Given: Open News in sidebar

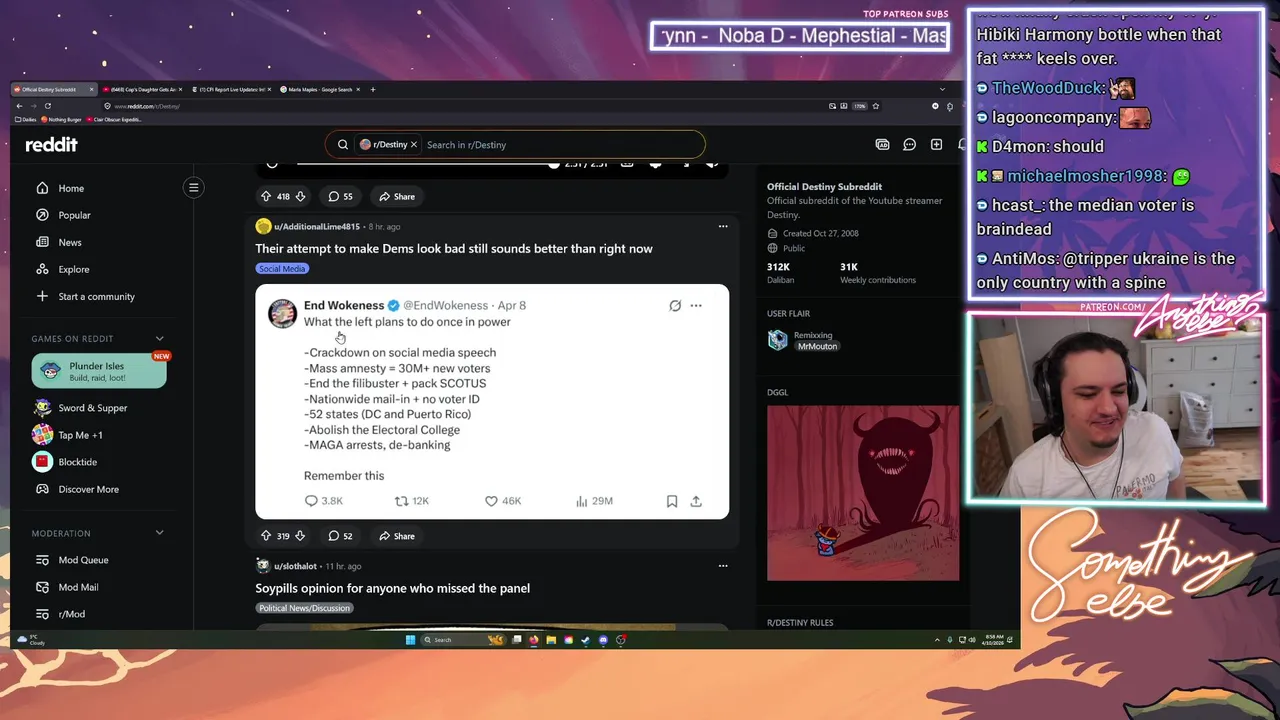Looking at the screenshot, I should (70, 242).
